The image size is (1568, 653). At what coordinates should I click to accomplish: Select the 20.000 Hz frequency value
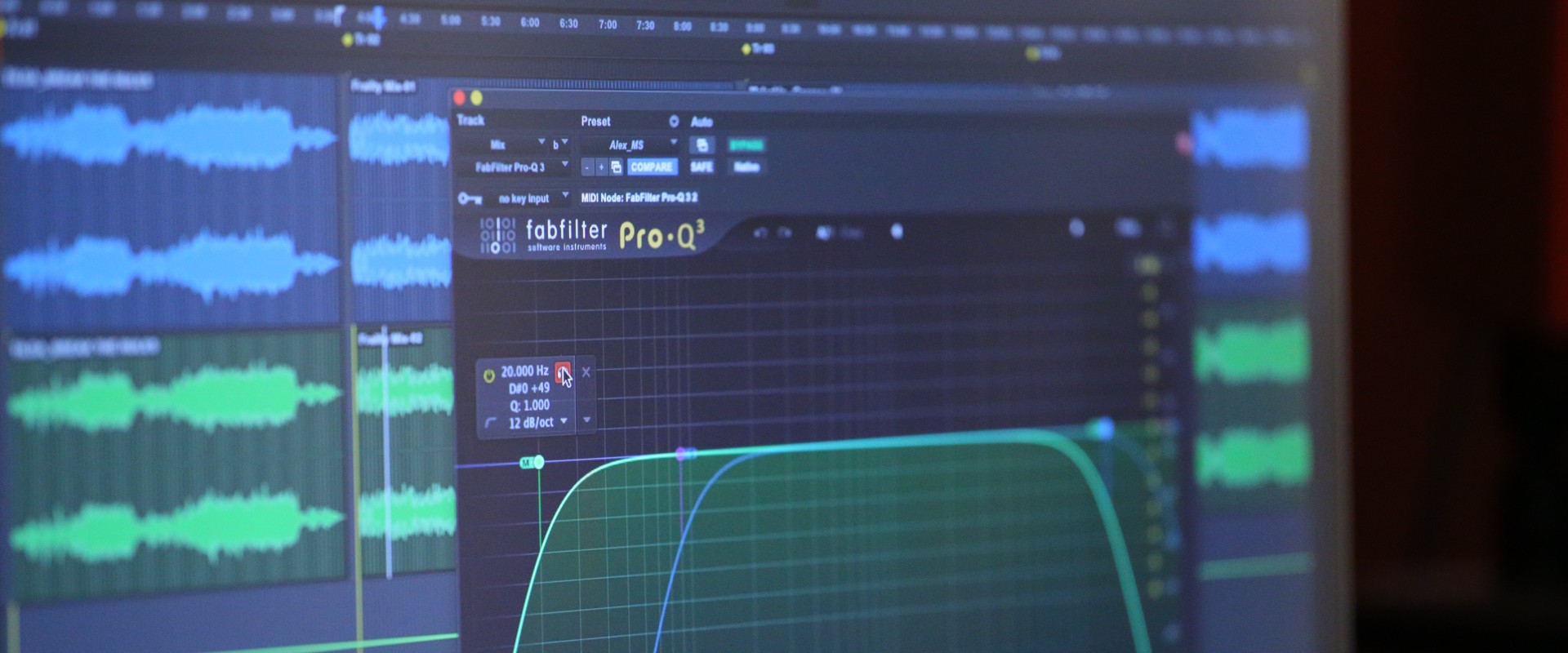[524, 371]
